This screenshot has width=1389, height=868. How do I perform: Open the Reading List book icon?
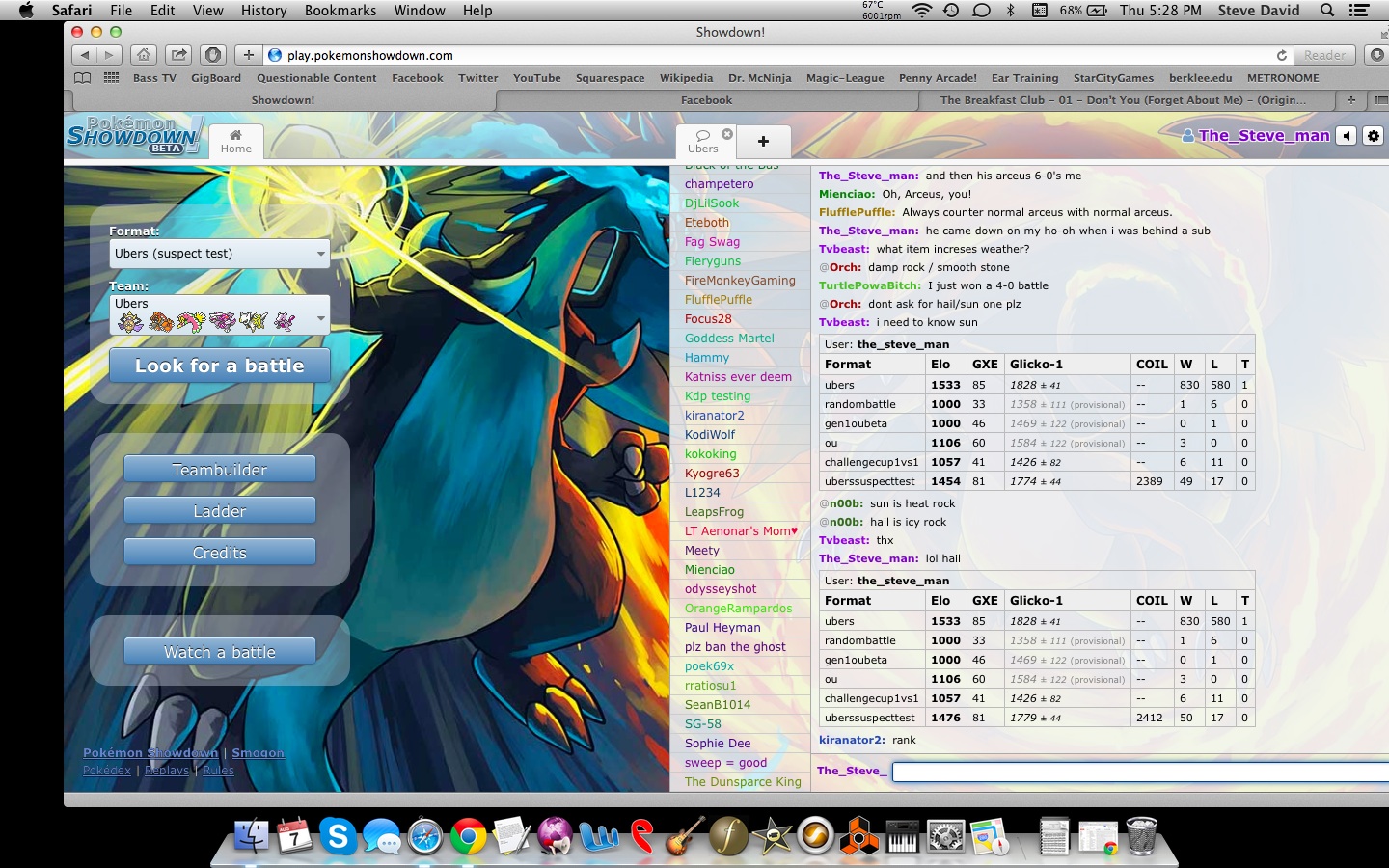pyautogui.click(x=83, y=78)
